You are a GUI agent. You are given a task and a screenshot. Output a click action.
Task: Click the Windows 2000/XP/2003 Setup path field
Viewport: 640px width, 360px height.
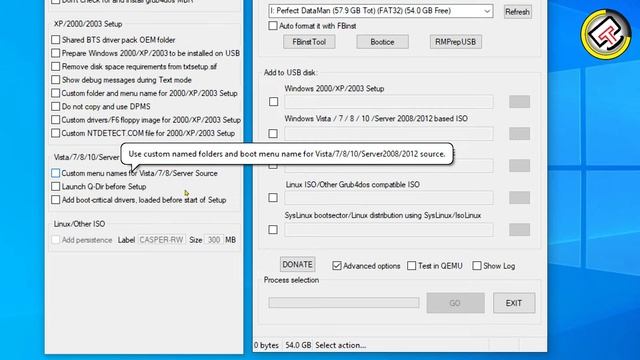pos(389,102)
